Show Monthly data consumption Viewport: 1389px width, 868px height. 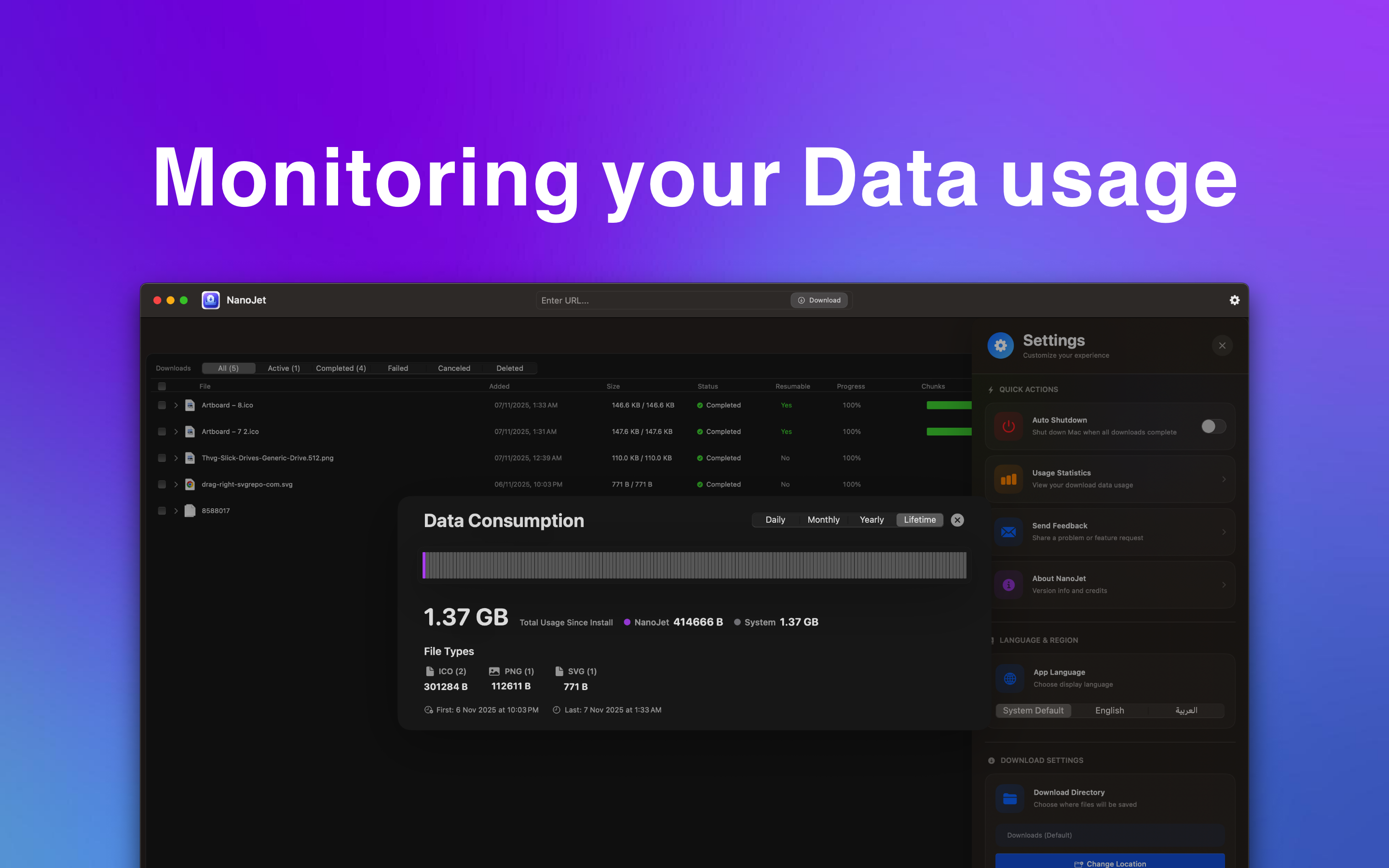tap(824, 520)
